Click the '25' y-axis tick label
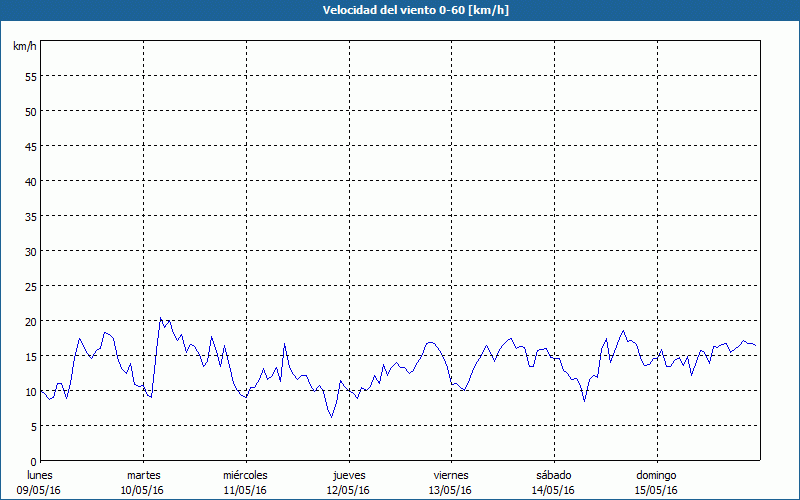 (30, 286)
